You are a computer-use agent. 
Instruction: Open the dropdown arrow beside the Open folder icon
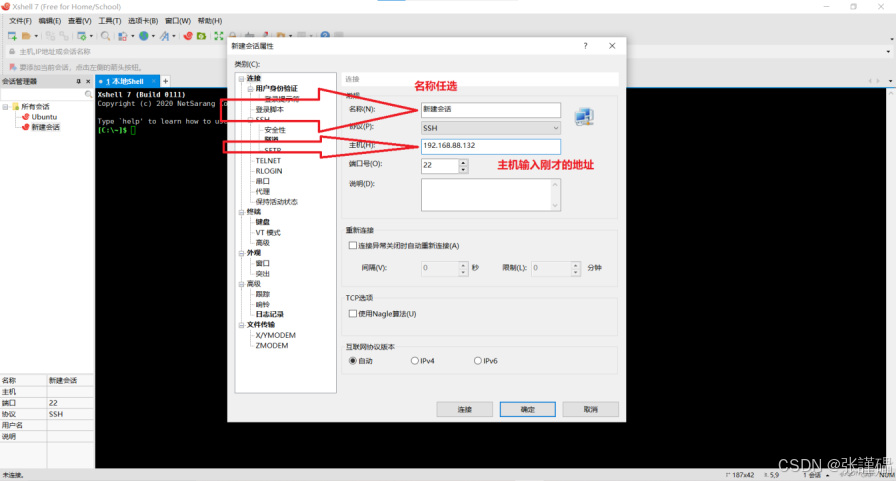point(36,36)
